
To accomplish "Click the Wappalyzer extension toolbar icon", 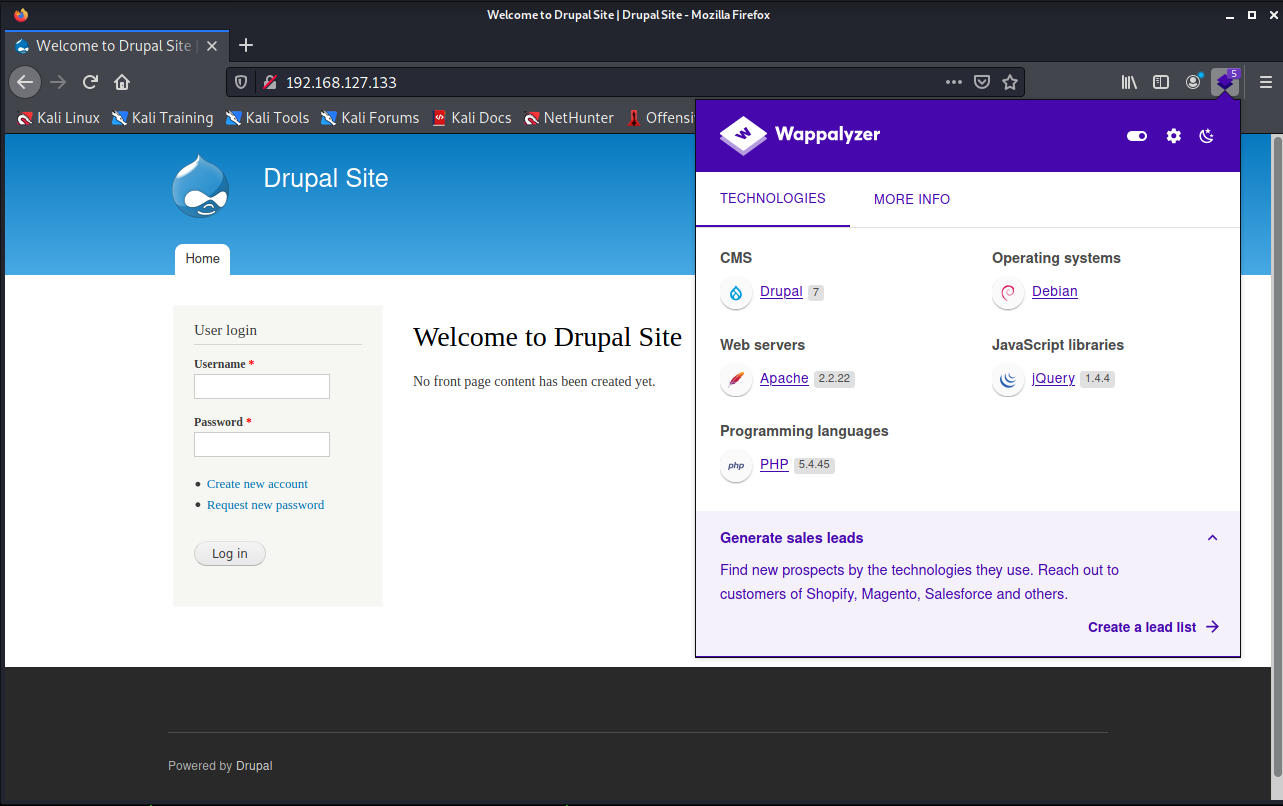I will (1225, 82).
